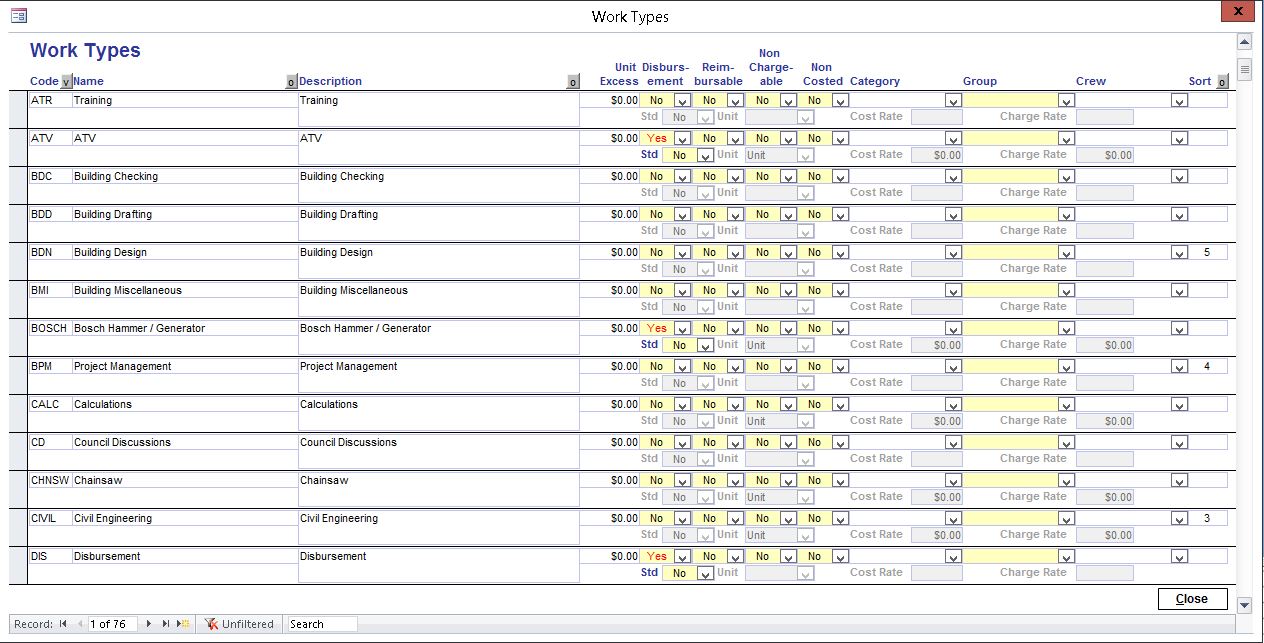Click the sort button beside Description header
This screenshot has height=643, width=1264.
(x=573, y=82)
